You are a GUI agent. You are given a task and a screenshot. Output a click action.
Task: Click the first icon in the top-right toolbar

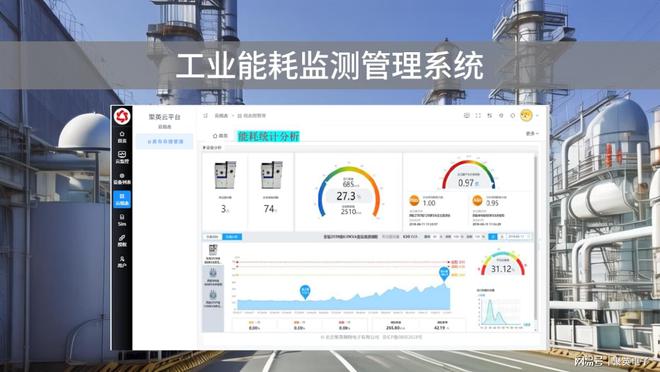(x=467, y=115)
